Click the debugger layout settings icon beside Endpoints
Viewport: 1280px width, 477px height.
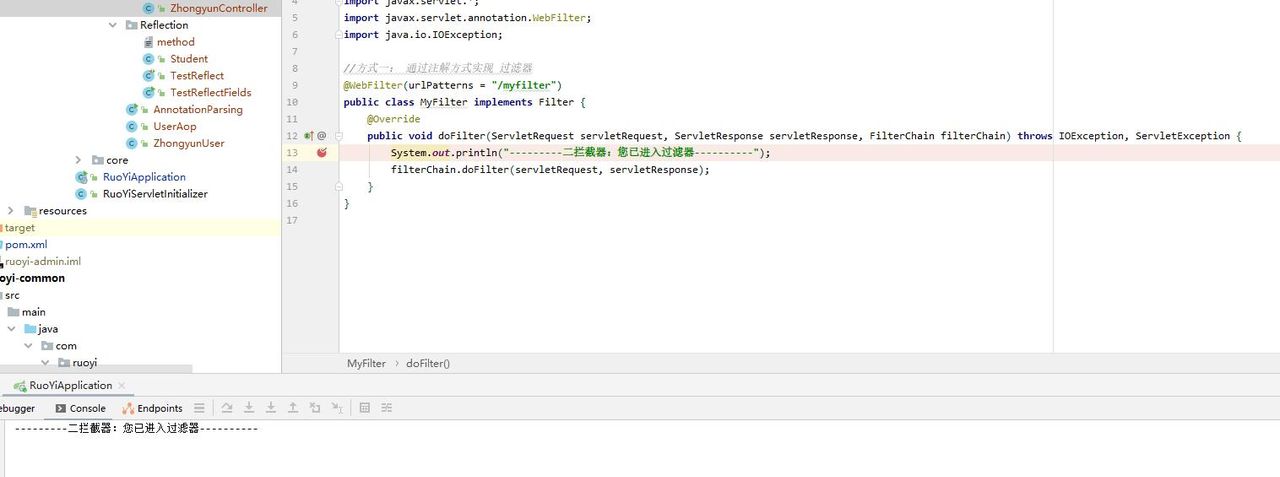[200, 408]
